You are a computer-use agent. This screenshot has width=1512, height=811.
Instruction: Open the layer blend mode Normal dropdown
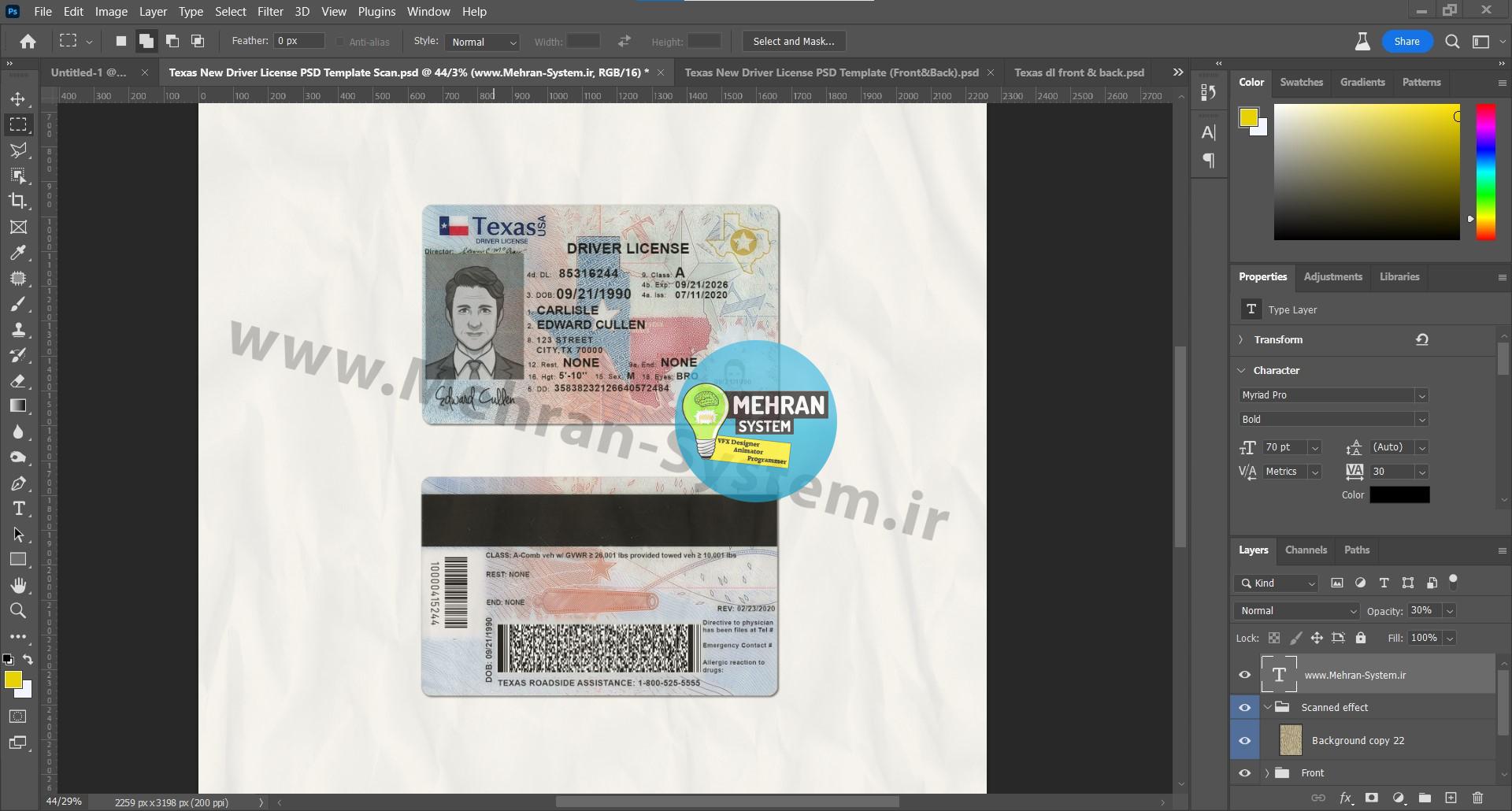click(x=1296, y=611)
